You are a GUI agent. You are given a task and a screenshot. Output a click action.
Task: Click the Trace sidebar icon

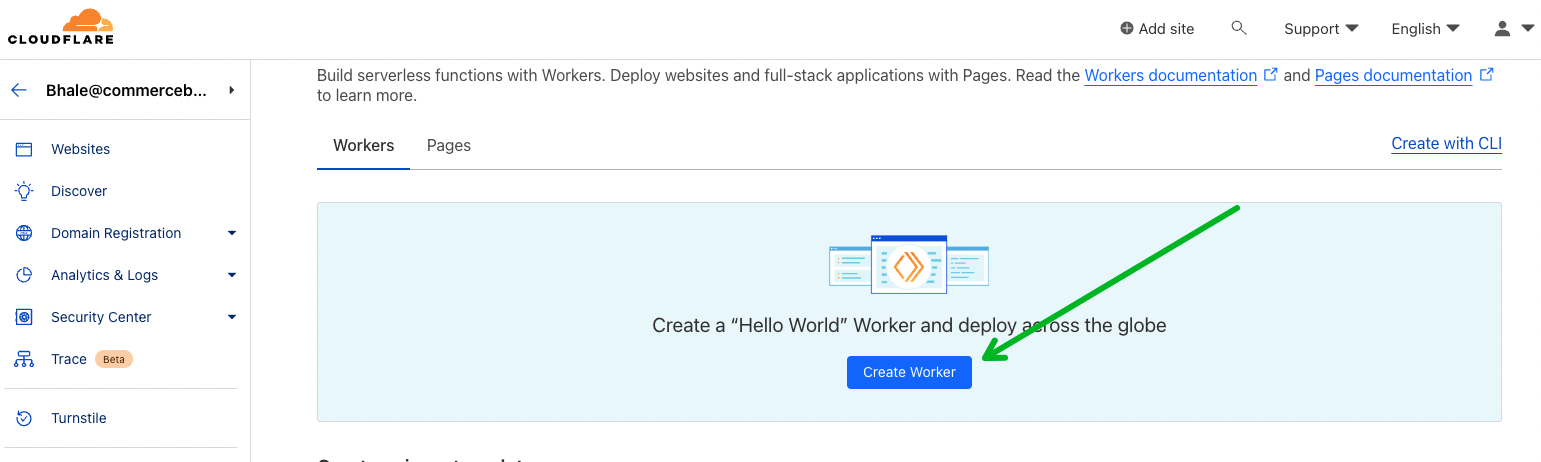coord(24,359)
